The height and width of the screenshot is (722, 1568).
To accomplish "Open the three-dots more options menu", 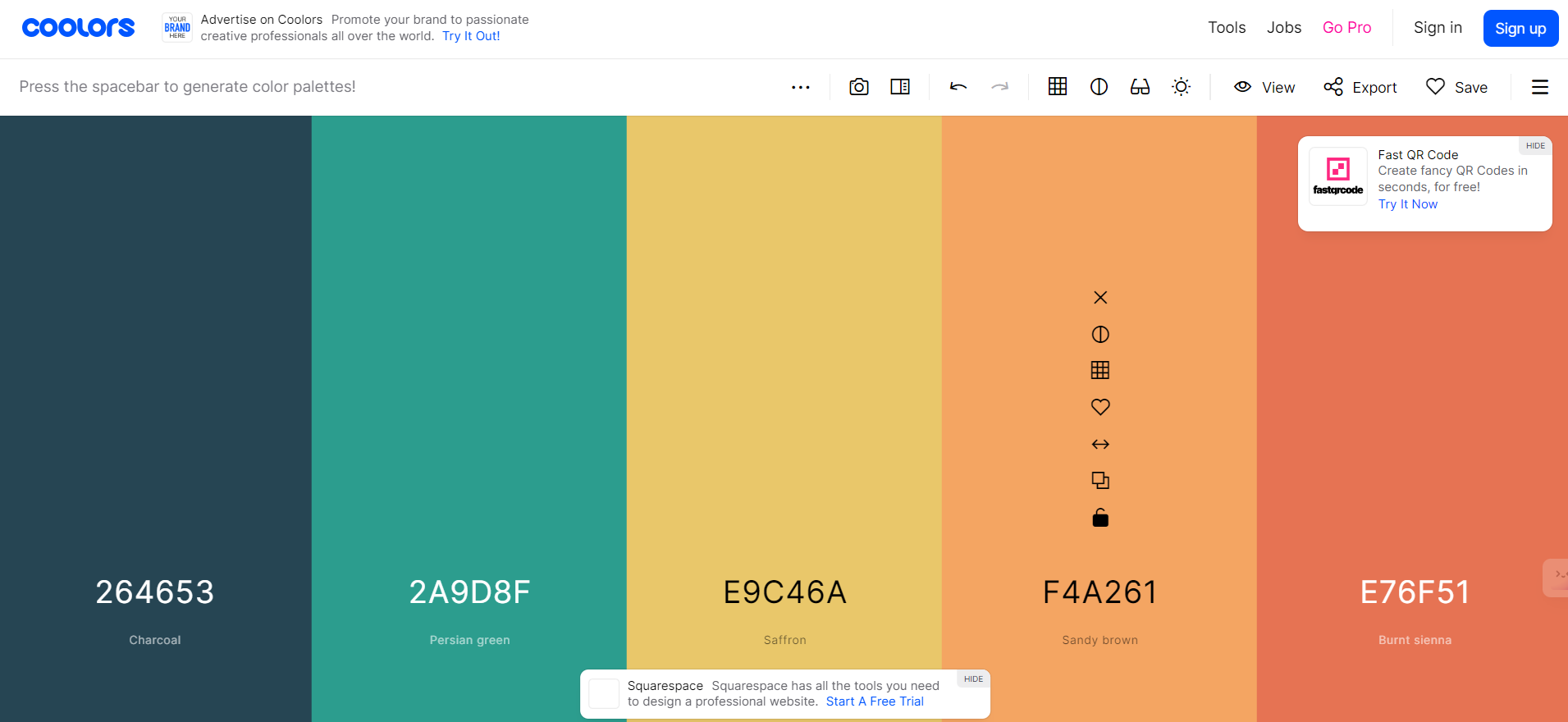I will [x=800, y=87].
